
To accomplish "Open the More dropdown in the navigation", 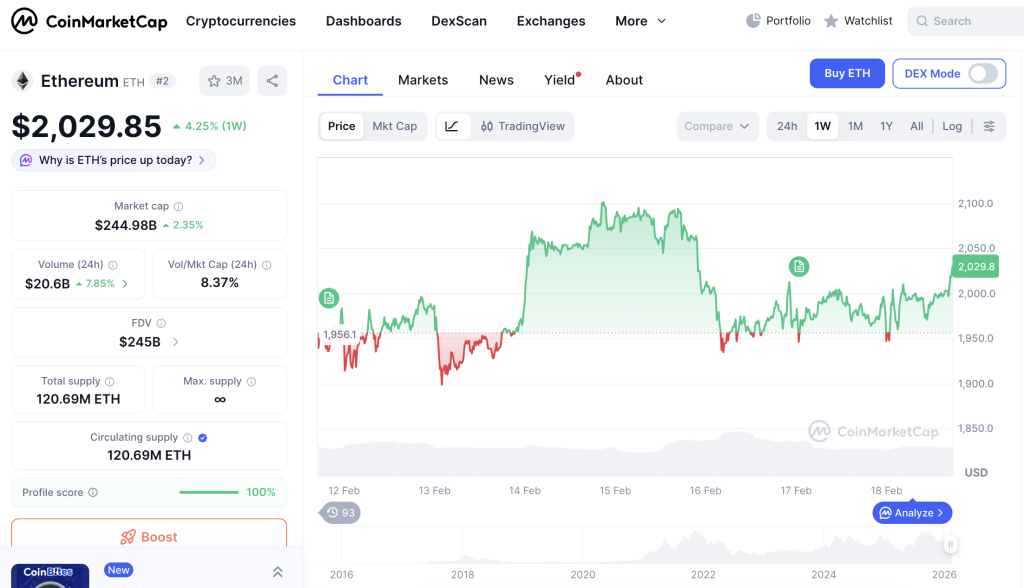I will 641,21.
